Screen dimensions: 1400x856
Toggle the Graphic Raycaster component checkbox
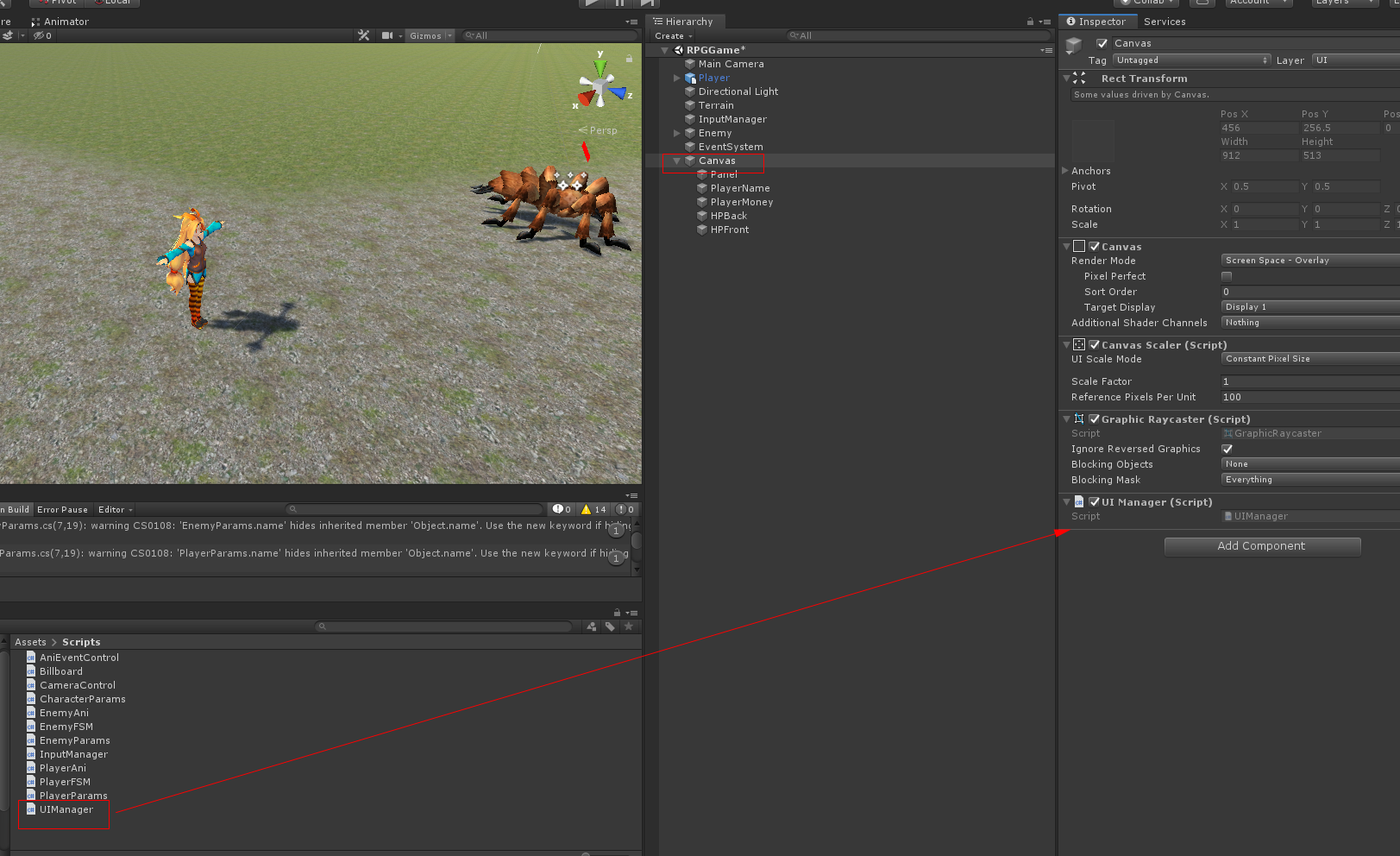coord(1094,419)
